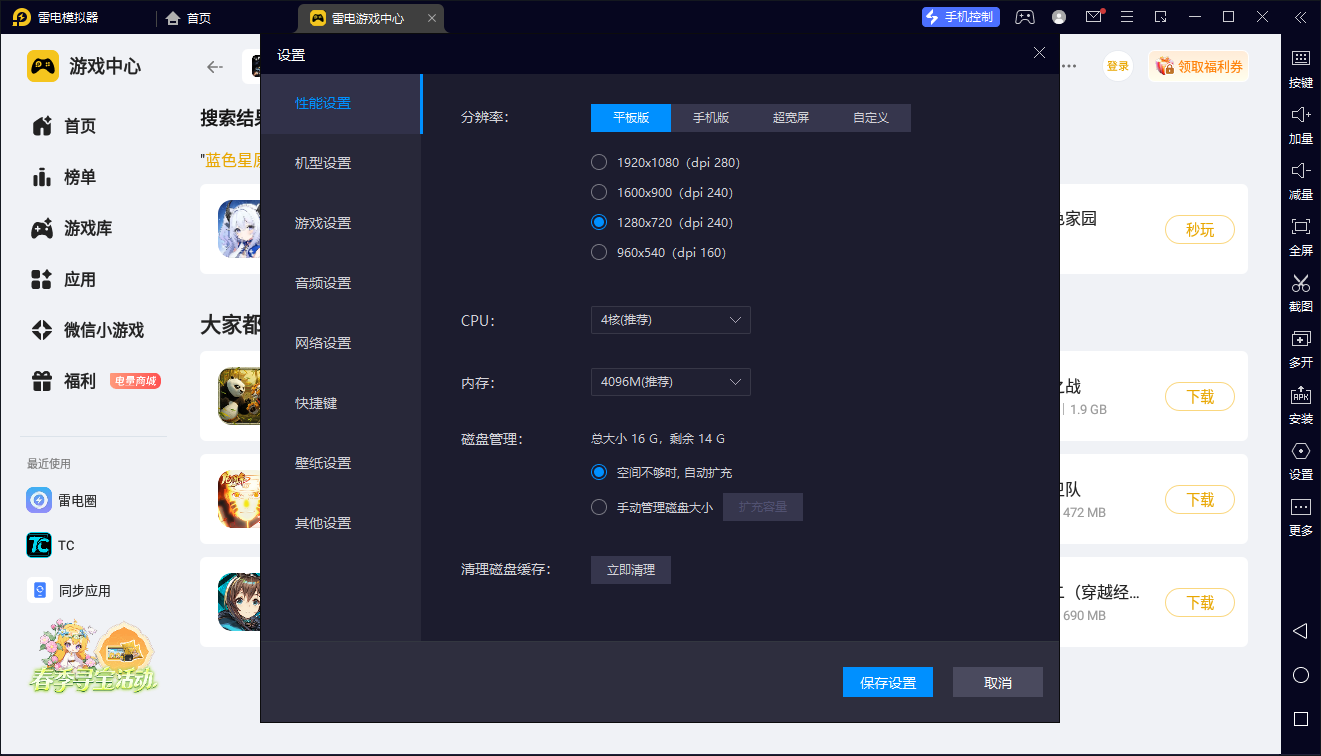Click the gamepad icon in title bar
The image size is (1321, 756).
(x=1025, y=17)
